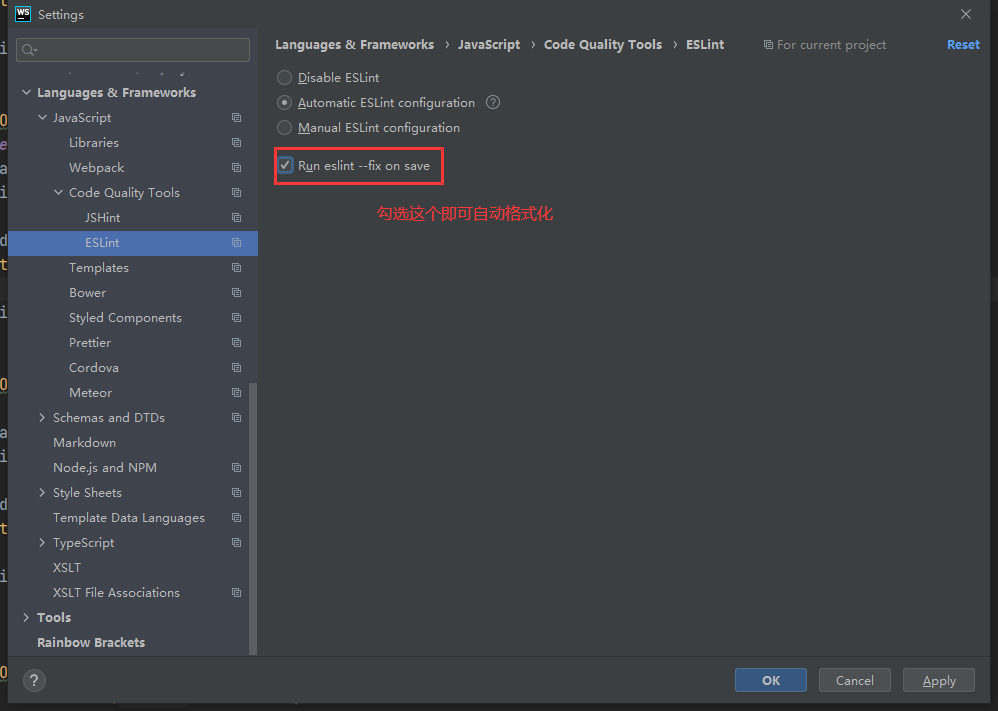Click the project-level icon beside Cordova
Viewport: 998px width, 711px height.
click(x=236, y=367)
